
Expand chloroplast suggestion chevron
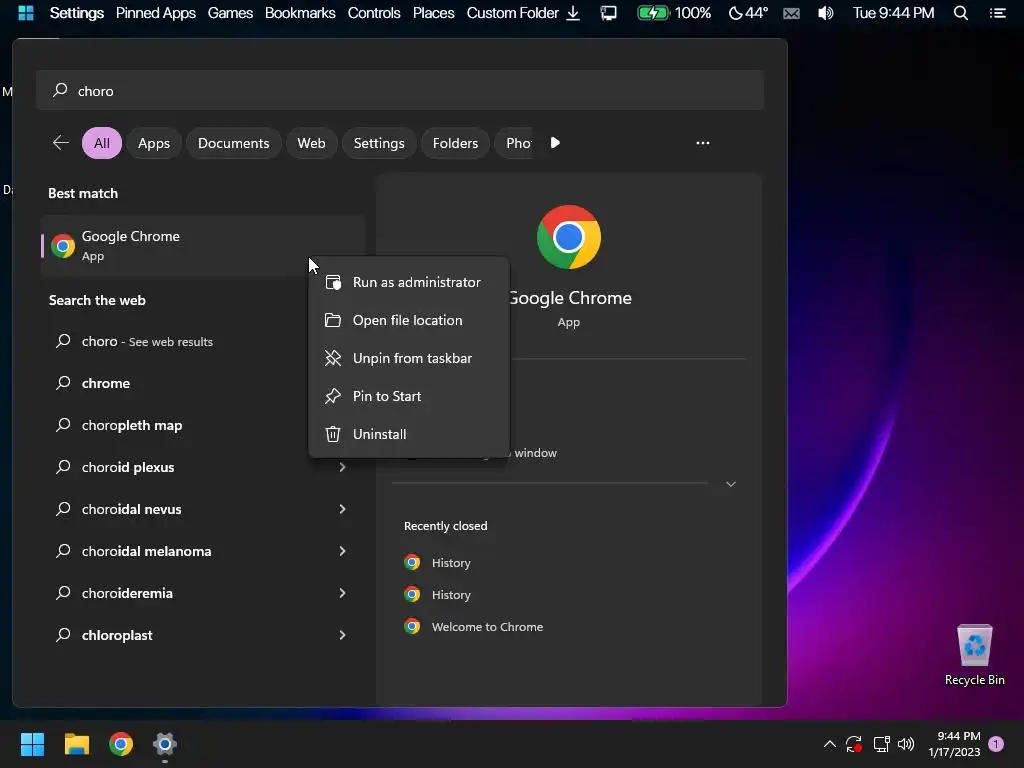pyautogui.click(x=342, y=635)
